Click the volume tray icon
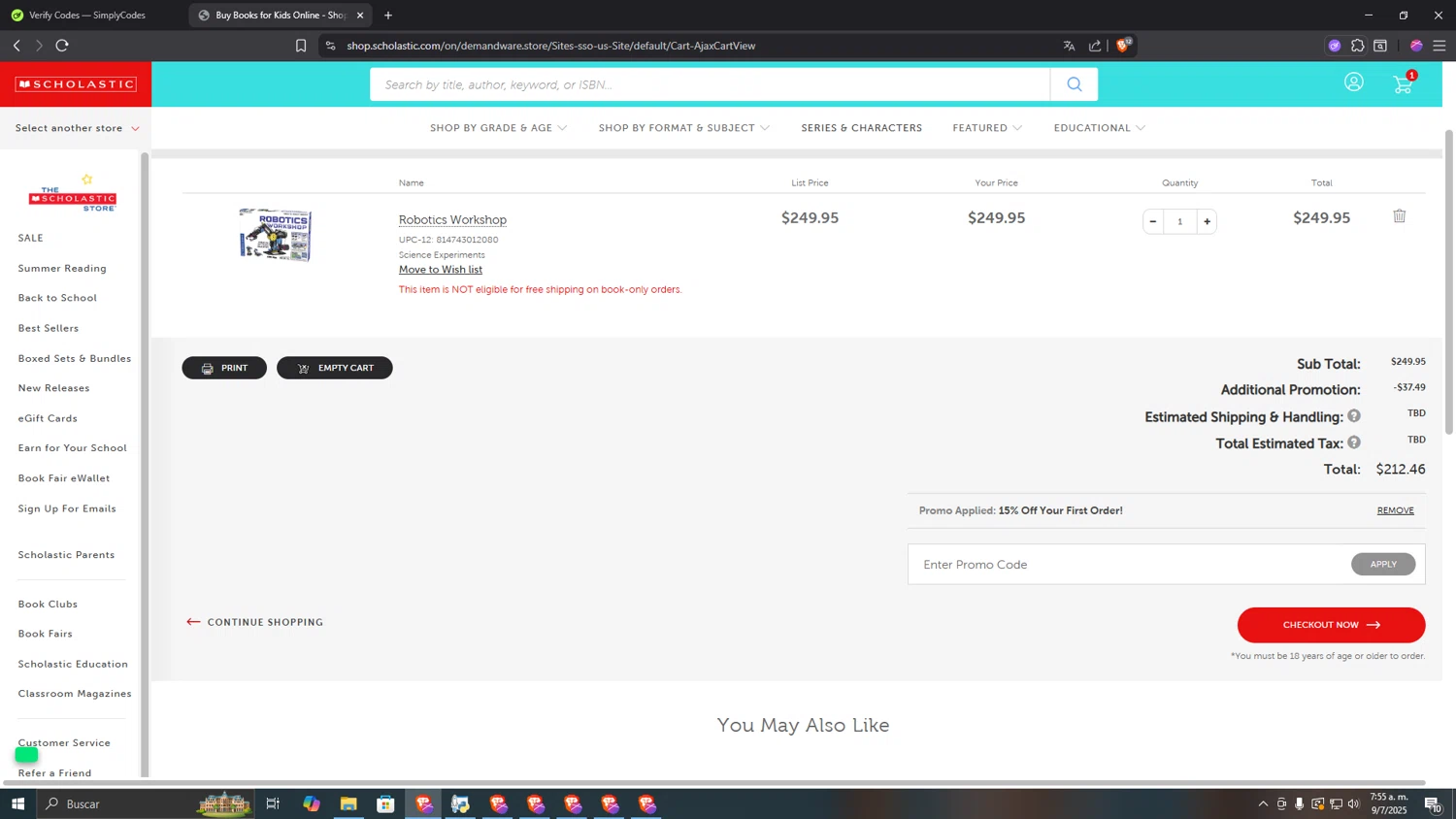 coord(1354,803)
